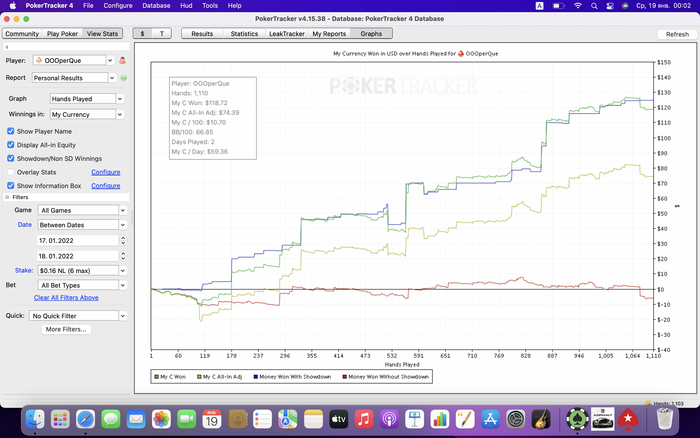Open App Store from the dock
700x438 pixels.
(490, 419)
